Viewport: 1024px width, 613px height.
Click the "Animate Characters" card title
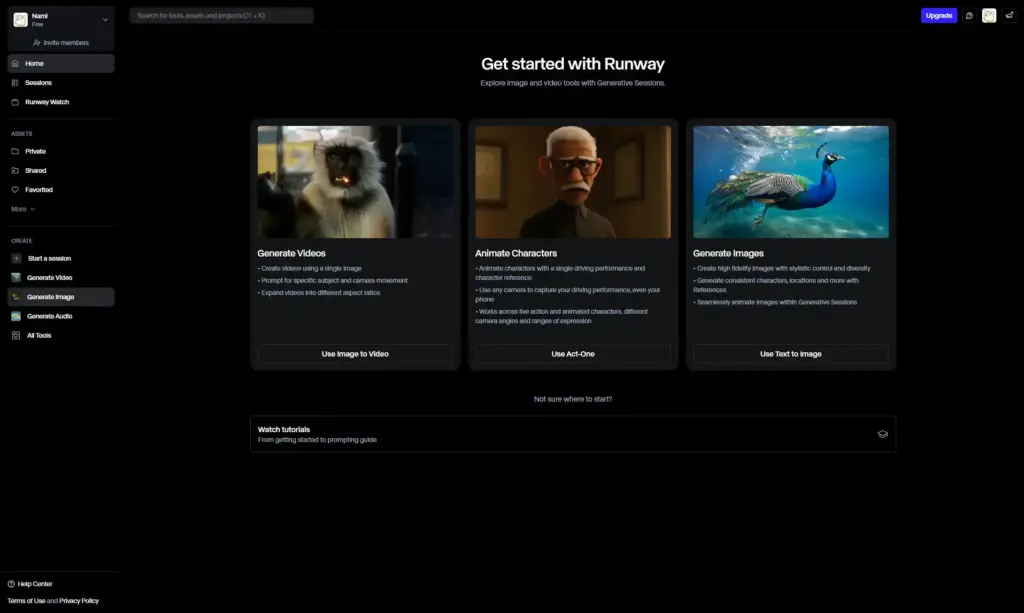point(516,253)
